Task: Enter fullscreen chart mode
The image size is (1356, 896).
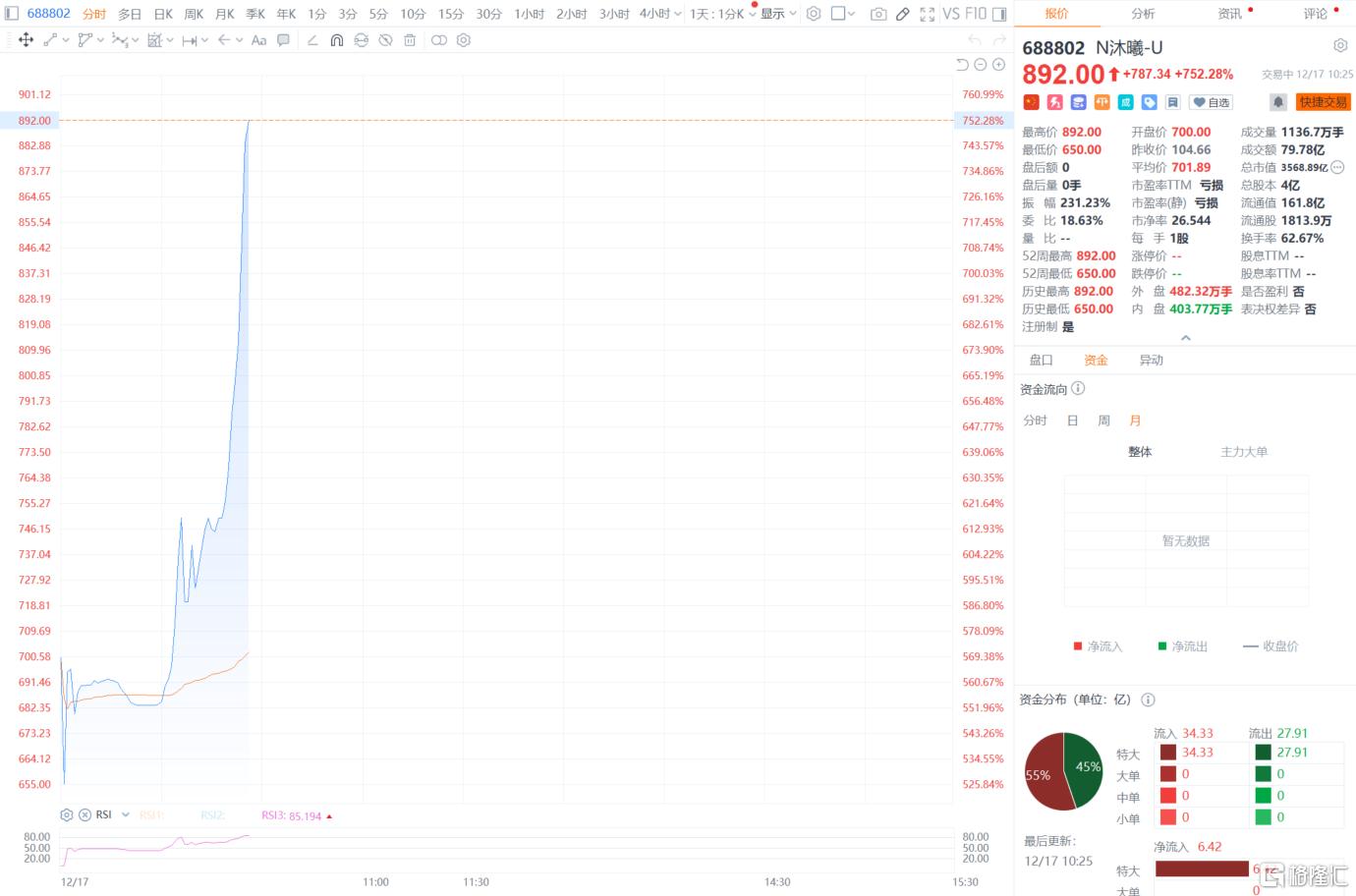Action: point(927,14)
